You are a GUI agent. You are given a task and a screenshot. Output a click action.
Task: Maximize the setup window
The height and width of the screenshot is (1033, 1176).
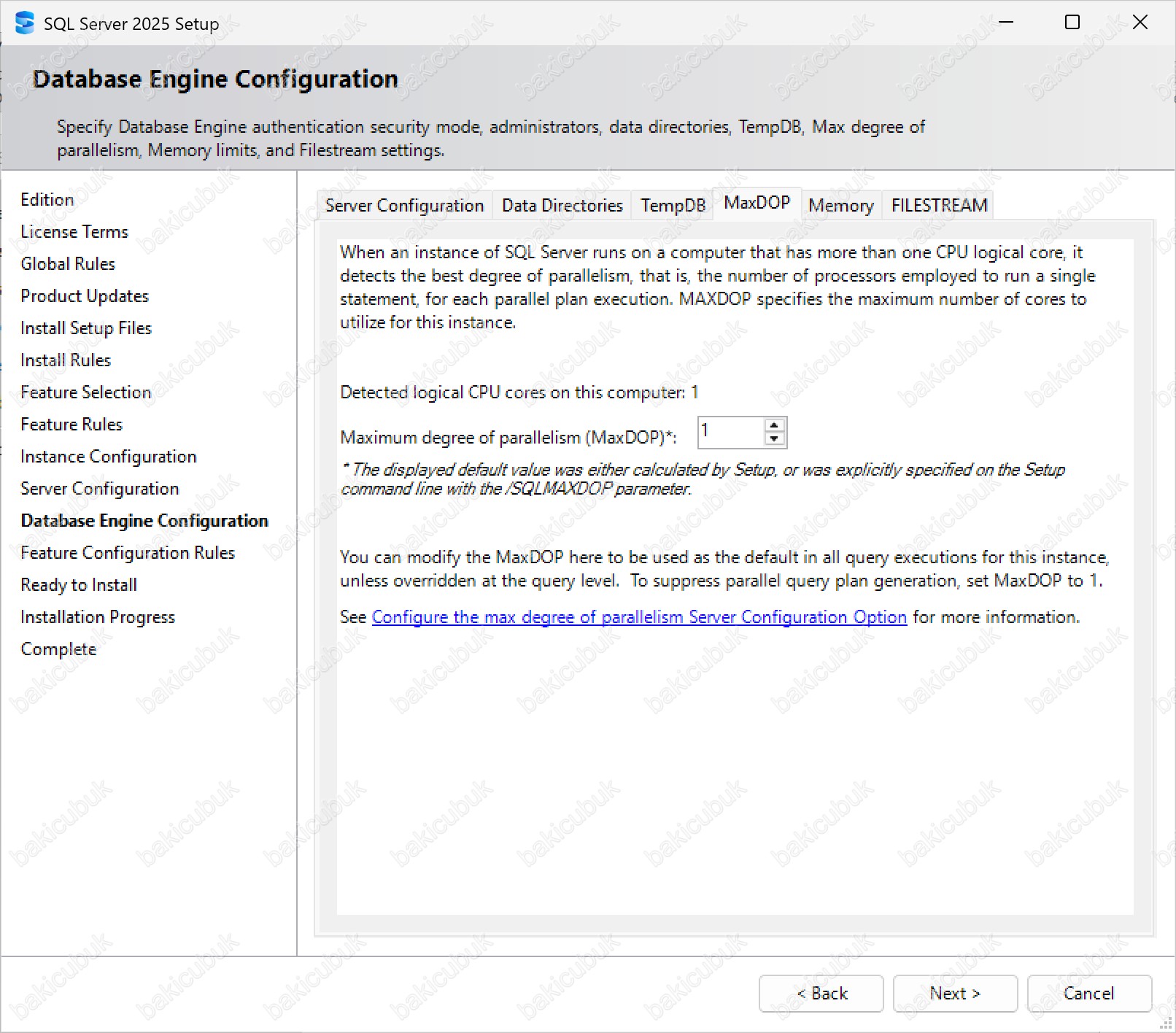coord(1072,23)
